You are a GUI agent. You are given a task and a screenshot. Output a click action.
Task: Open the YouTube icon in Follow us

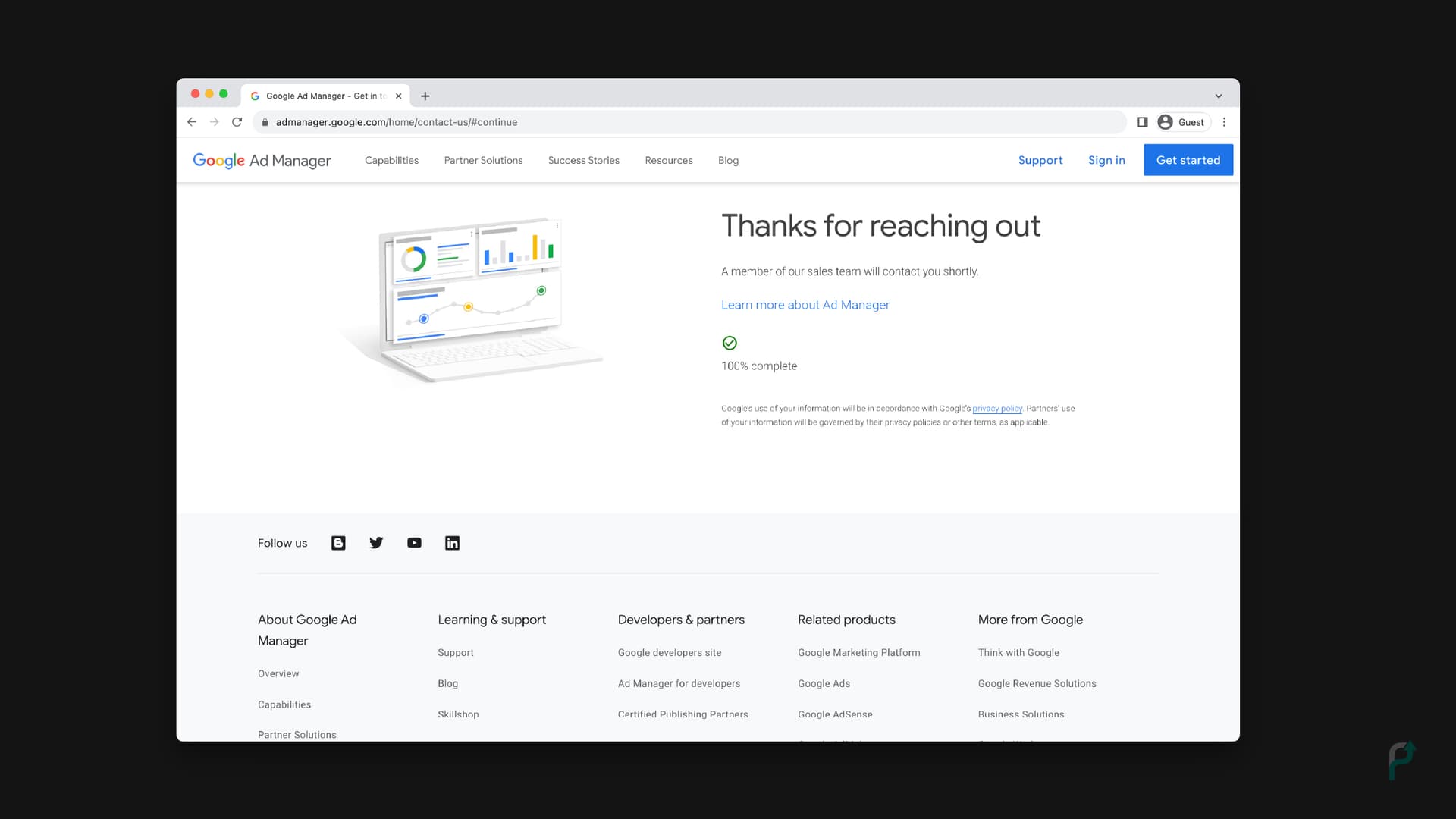(x=414, y=543)
